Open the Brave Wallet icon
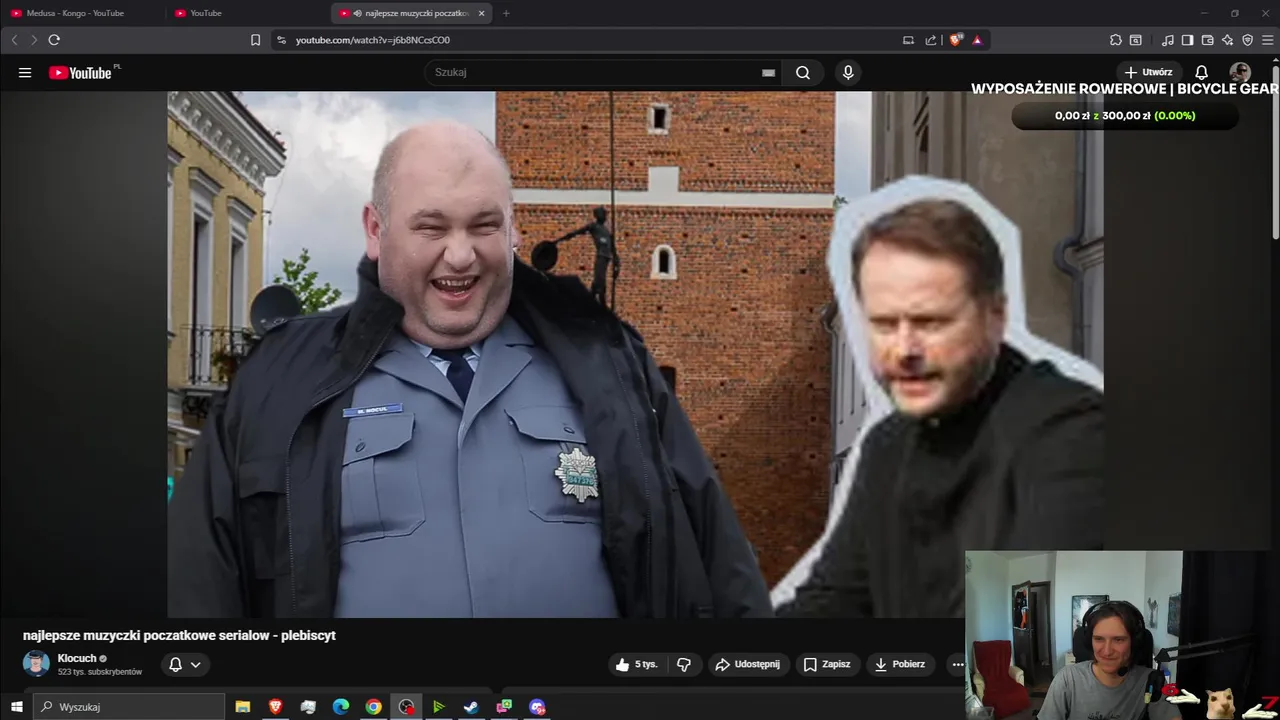Screen dimensions: 1280x720 pos(1207,40)
